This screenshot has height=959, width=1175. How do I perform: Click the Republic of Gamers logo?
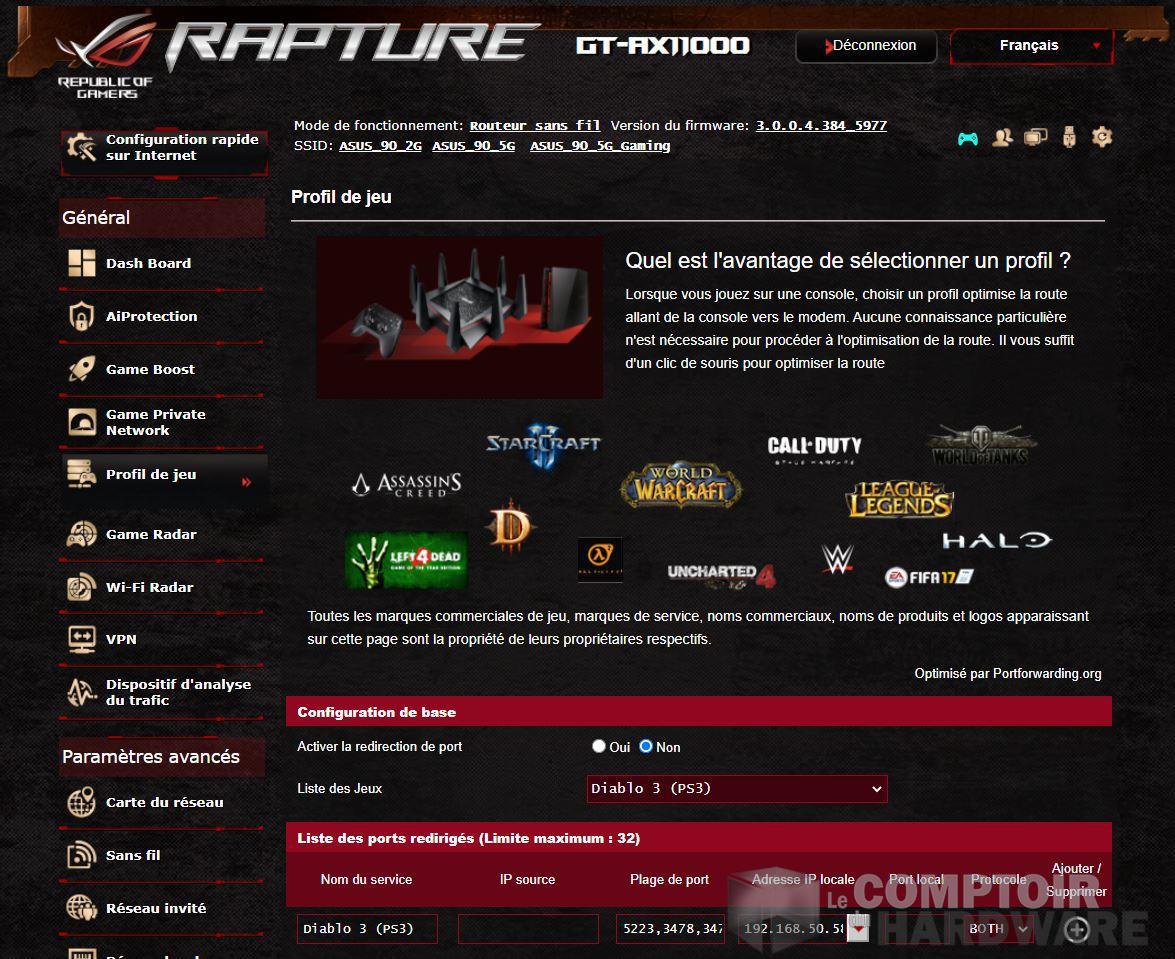click(x=106, y=56)
